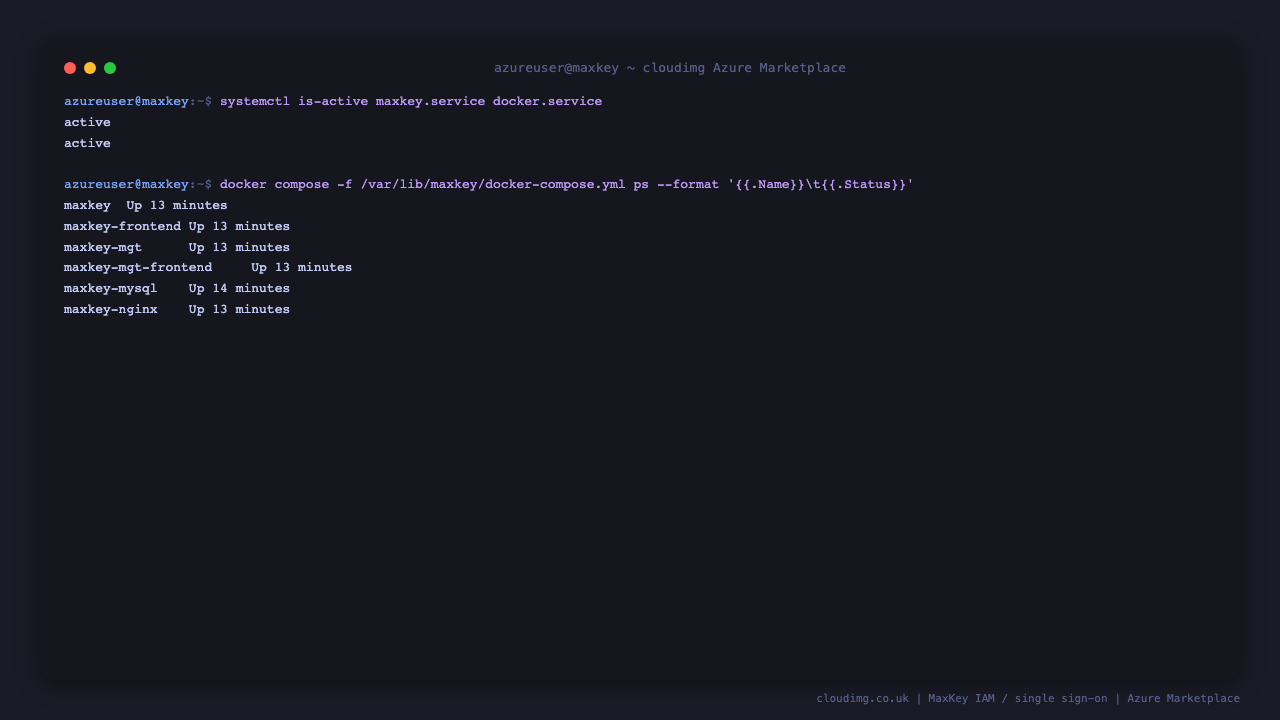Click the red close window dot
Image resolution: width=1280 pixels, height=720 pixels.
pos(70,68)
